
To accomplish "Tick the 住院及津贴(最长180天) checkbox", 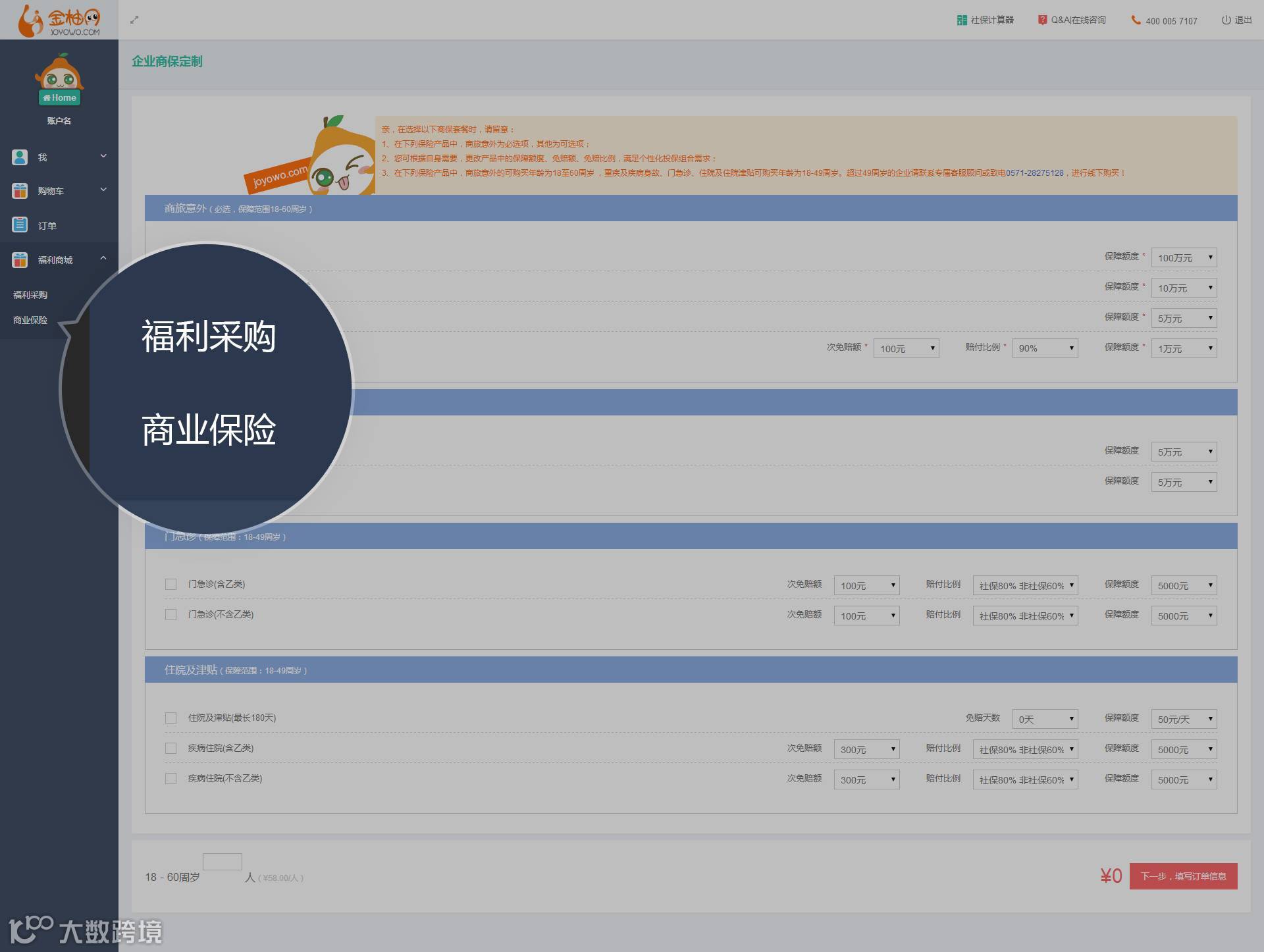I will coord(171,718).
